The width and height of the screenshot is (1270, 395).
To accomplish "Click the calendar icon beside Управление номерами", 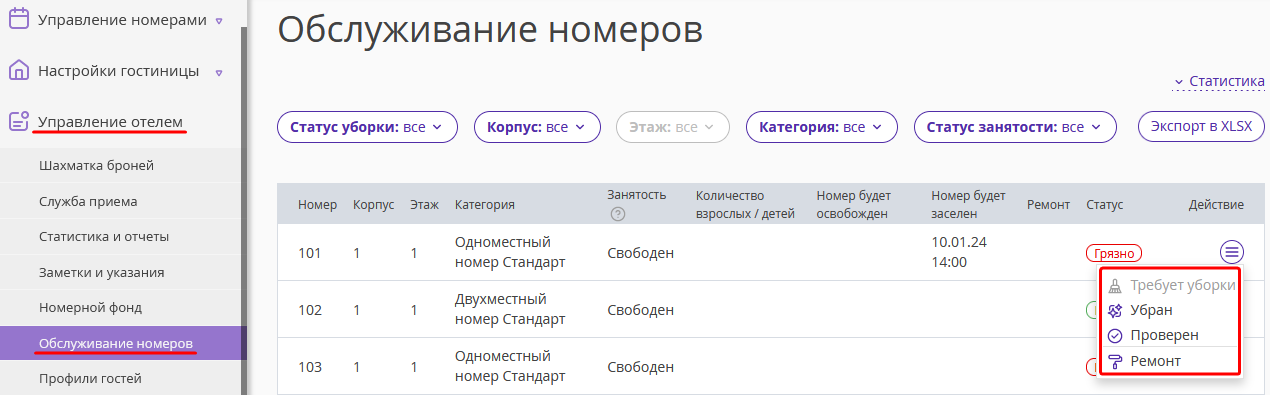I will 18,18.
